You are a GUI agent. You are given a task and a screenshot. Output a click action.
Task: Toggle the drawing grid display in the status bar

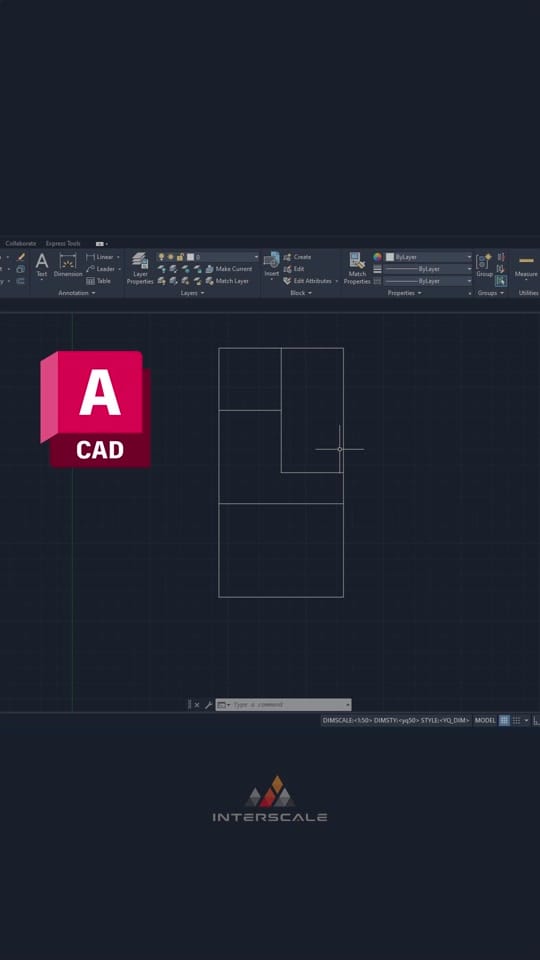[x=504, y=721]
